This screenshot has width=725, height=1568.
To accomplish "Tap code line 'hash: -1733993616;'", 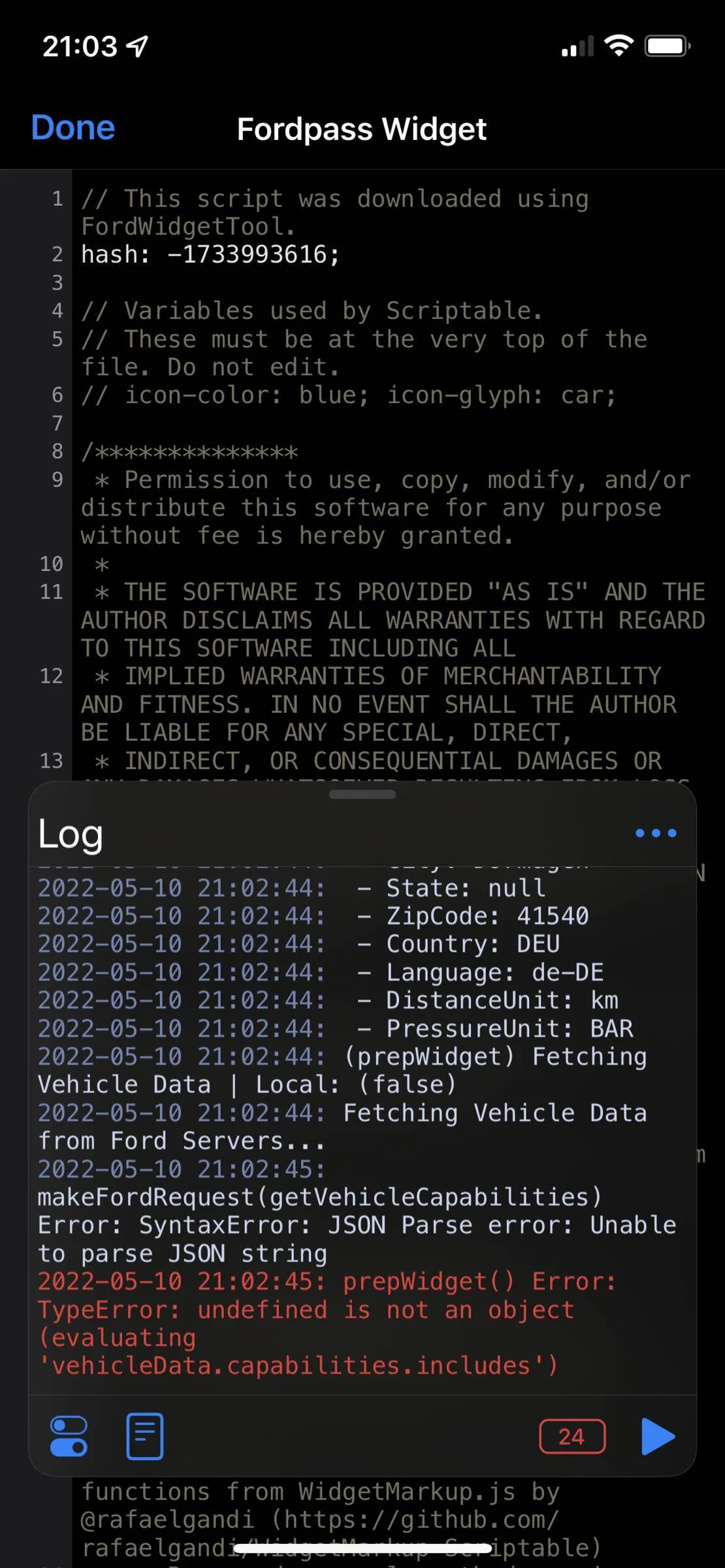I will (210, 254).
